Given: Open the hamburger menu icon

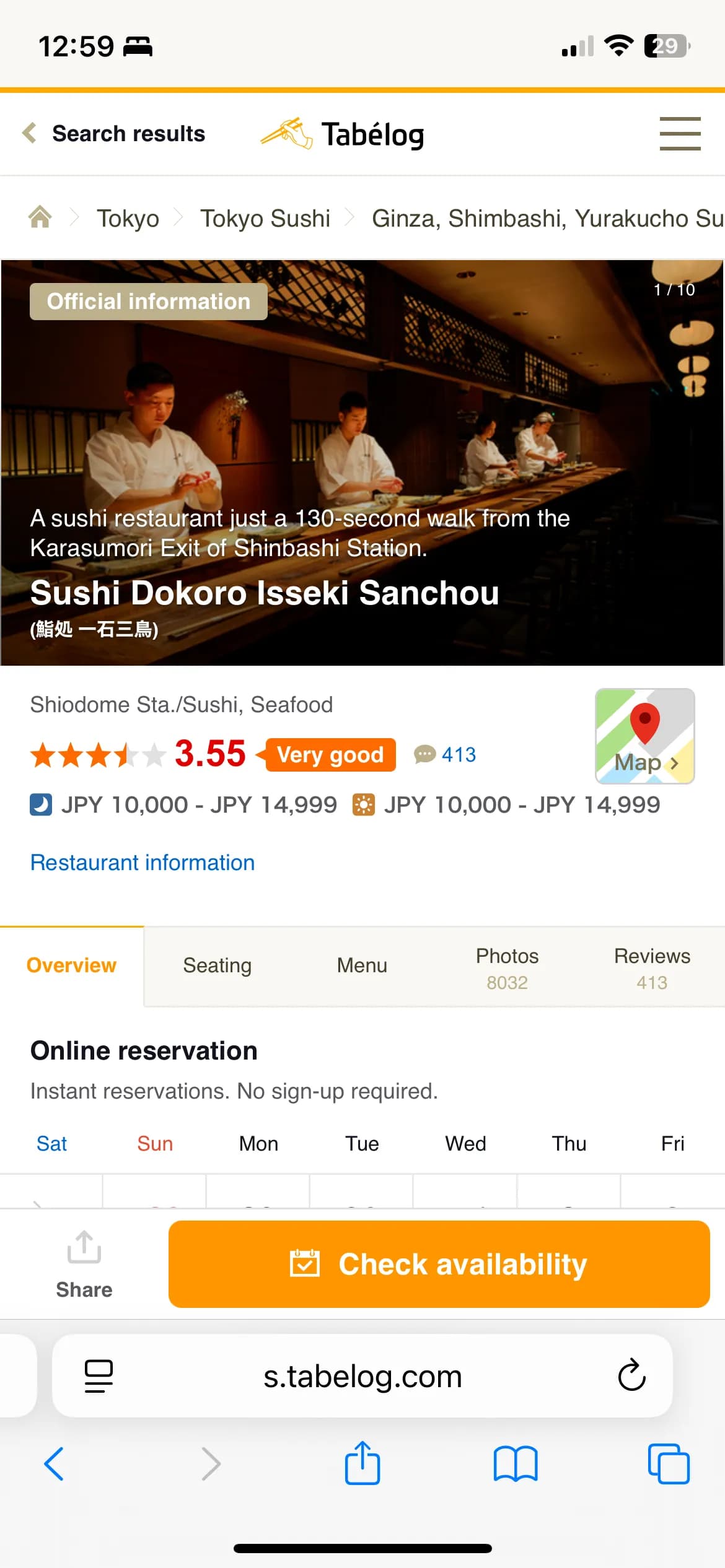Looking at the screenshot, I should point(680,134).
